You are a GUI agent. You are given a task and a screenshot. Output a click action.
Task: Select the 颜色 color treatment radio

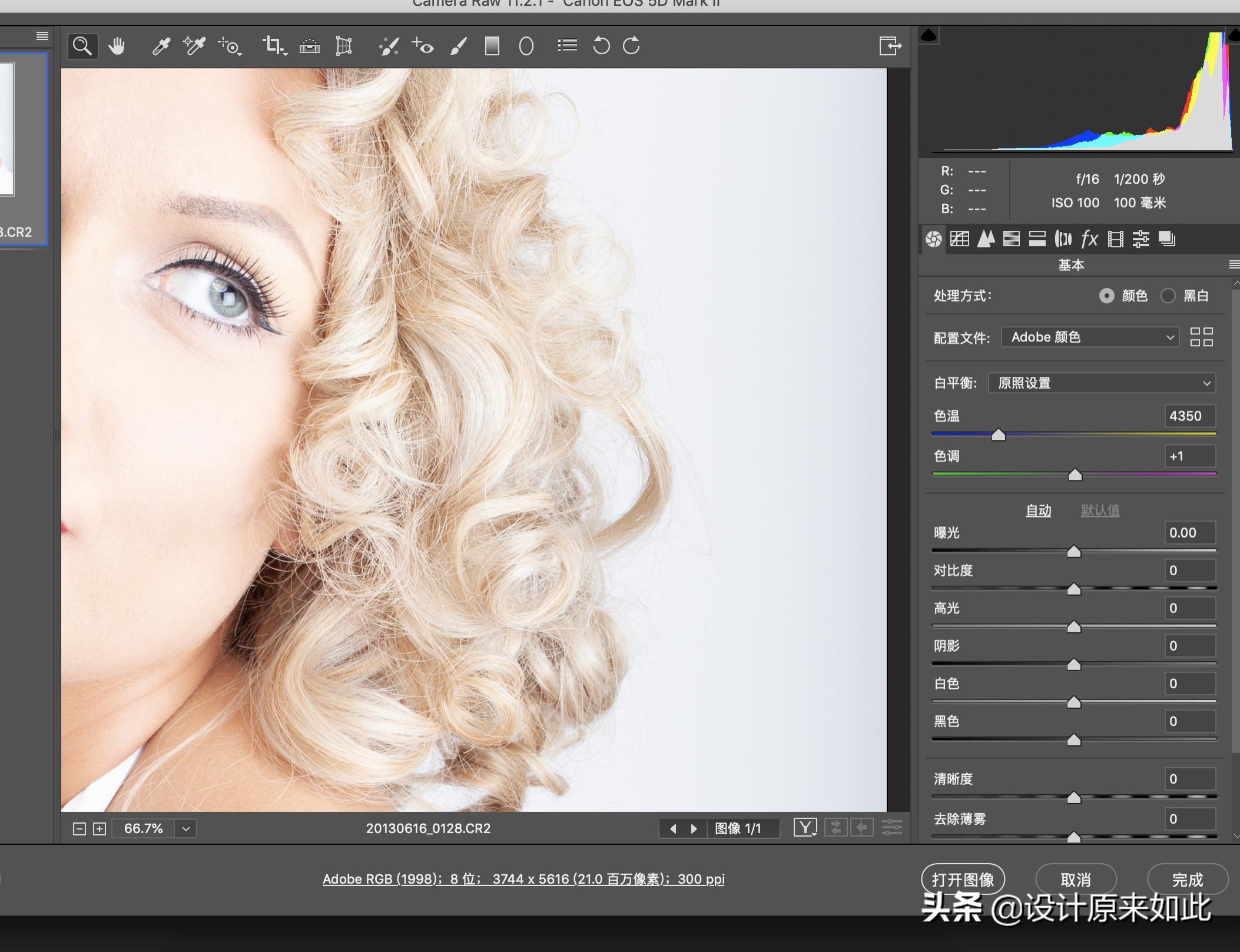(x=1106, y=296)
